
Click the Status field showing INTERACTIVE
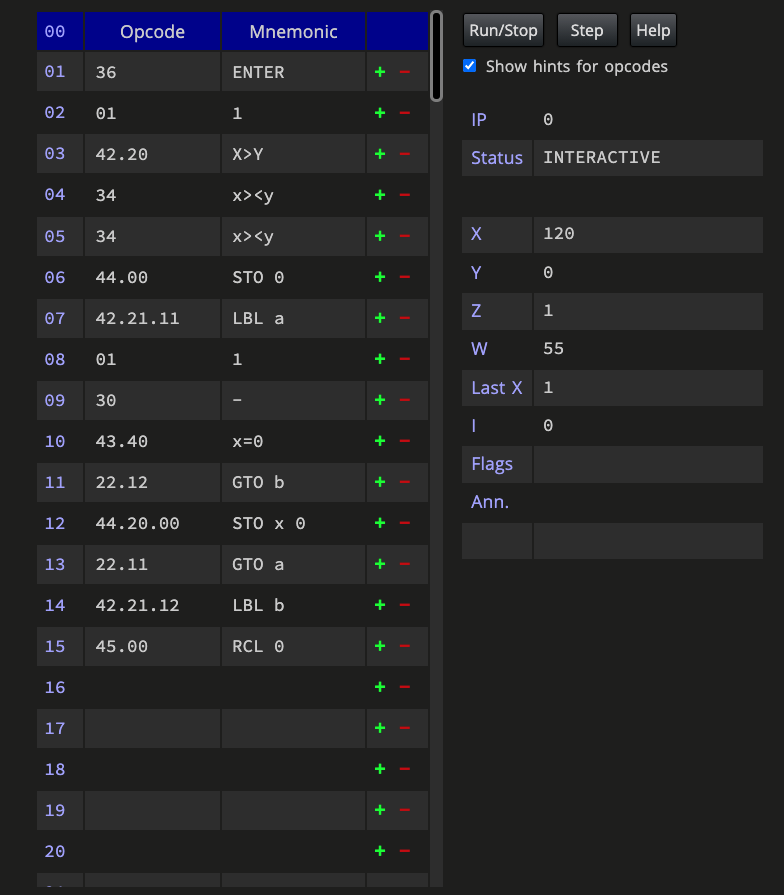648,158
